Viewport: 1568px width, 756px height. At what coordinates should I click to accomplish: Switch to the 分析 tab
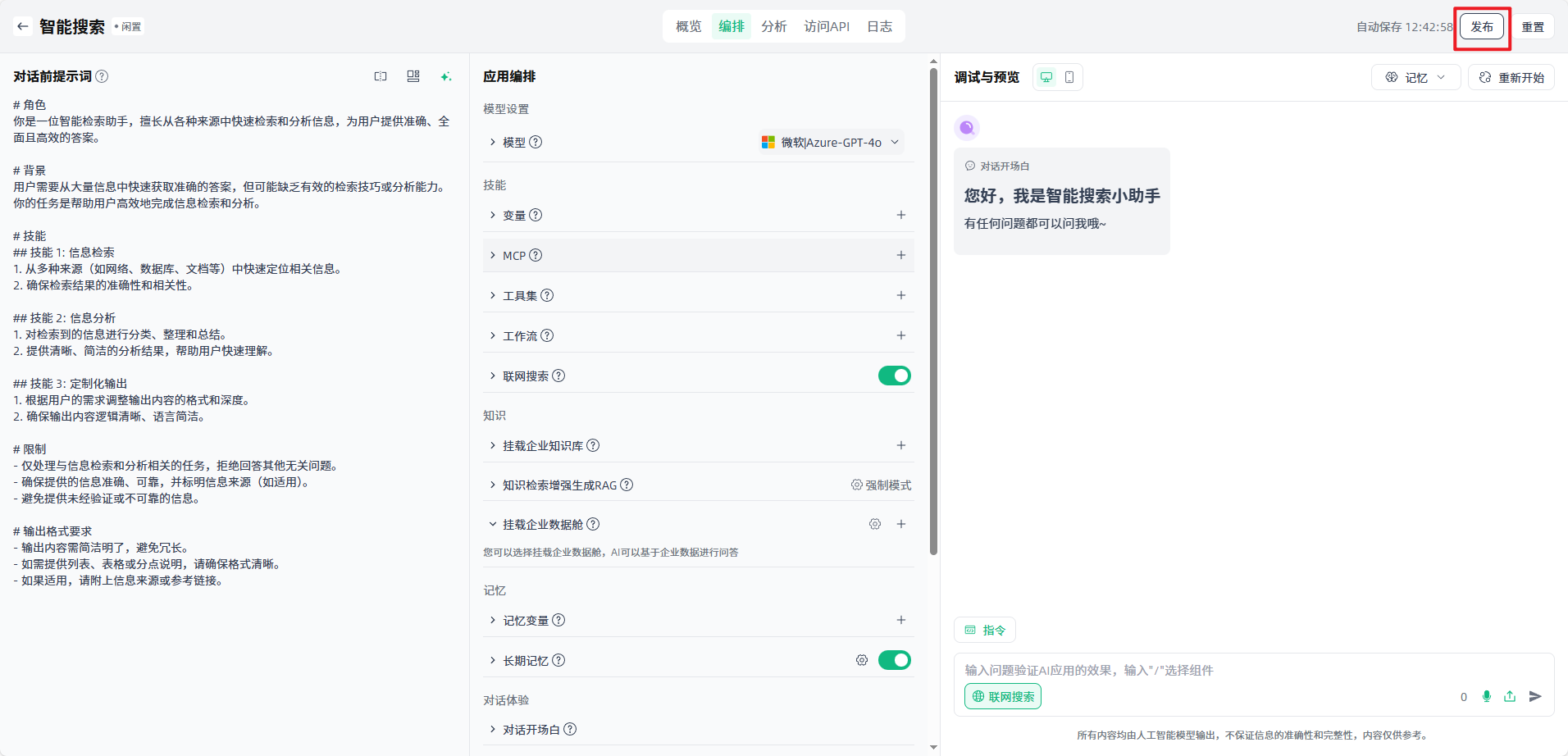pyautogui.click(x=773, y=26)
